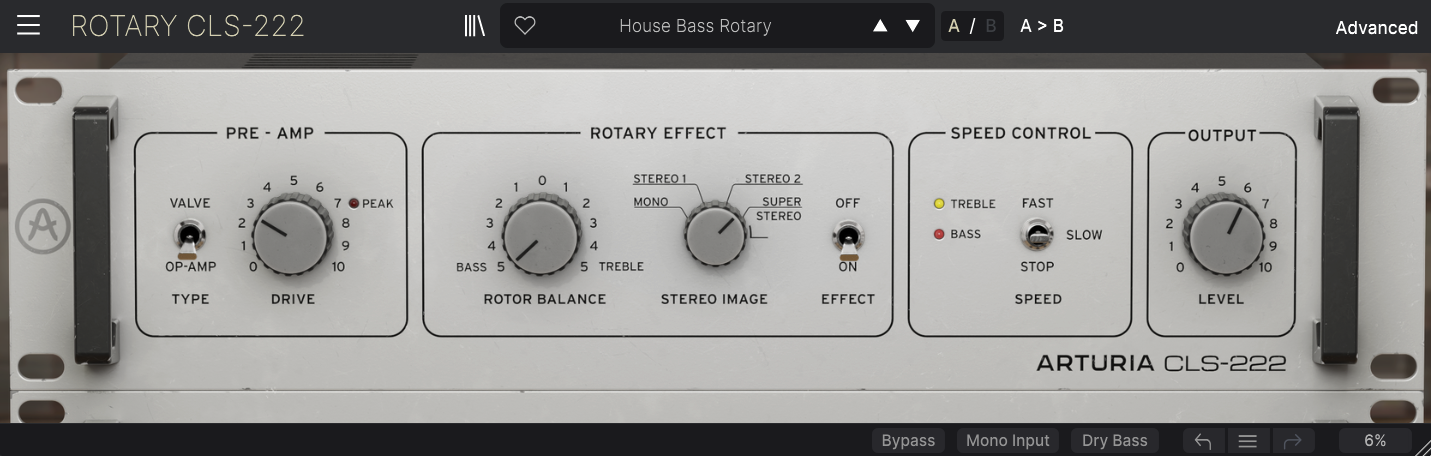Click the OP-AMP label

pos(191,267)
